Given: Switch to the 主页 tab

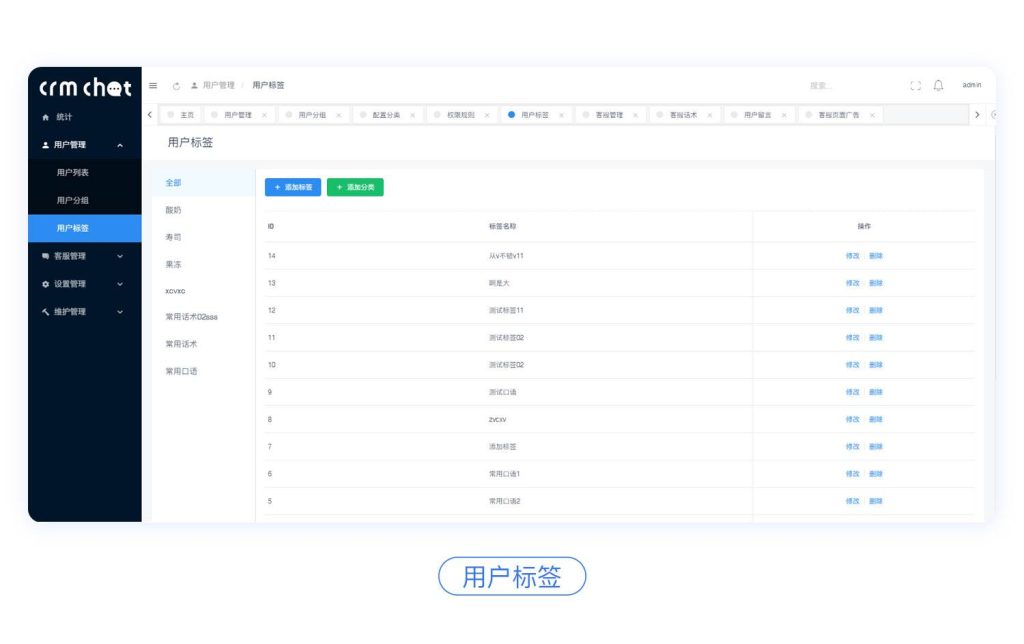Looking at the screenshot, I should [x=186, y=114].
